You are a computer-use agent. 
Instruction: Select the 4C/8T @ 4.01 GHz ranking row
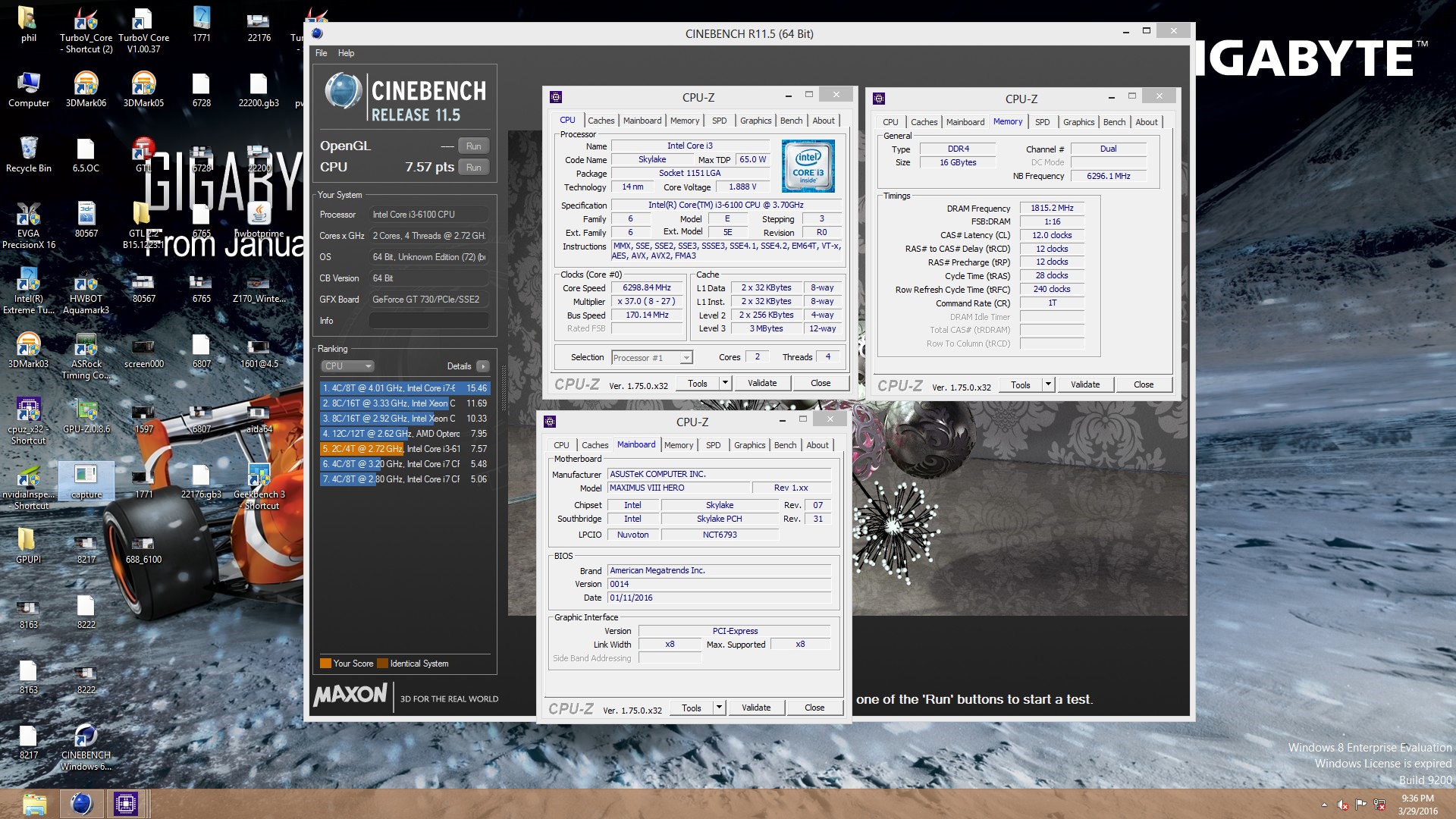click(x=405, y=388)
